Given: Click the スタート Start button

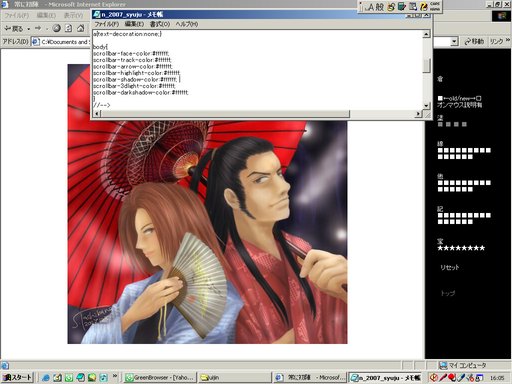Looking at the screenshot, I should (x=17, y=378).
